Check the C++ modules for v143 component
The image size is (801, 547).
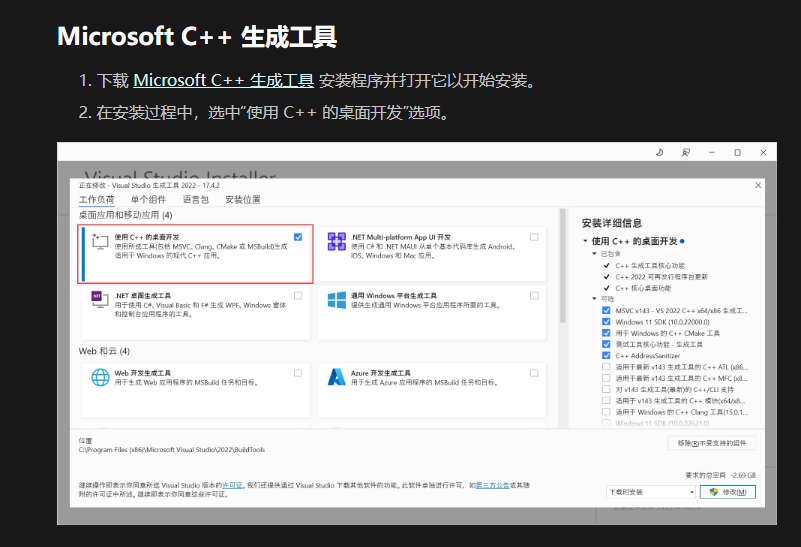pyautogui.click(x=606, y=400)
